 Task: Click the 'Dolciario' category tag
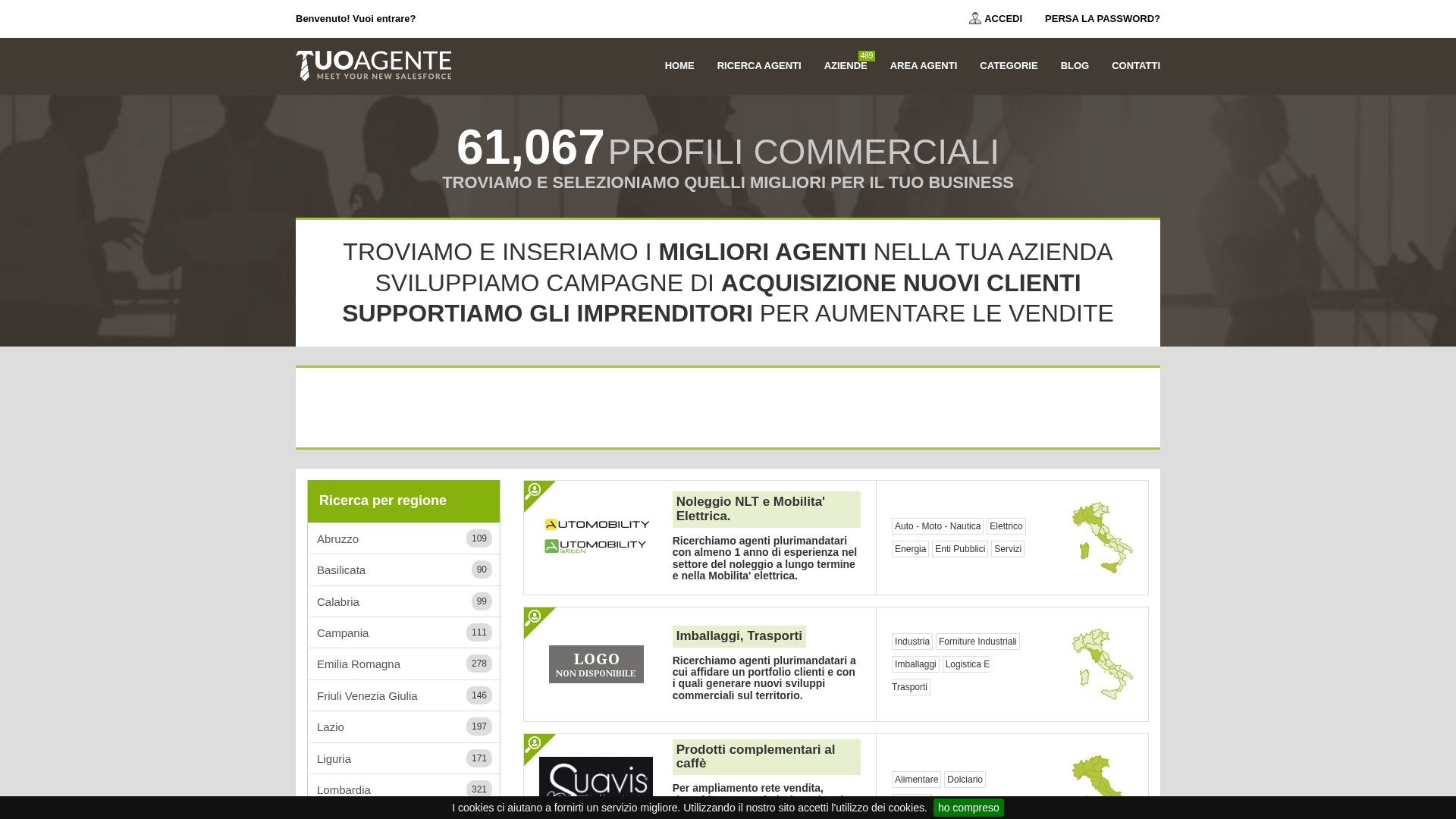click(x=965, y=780)
